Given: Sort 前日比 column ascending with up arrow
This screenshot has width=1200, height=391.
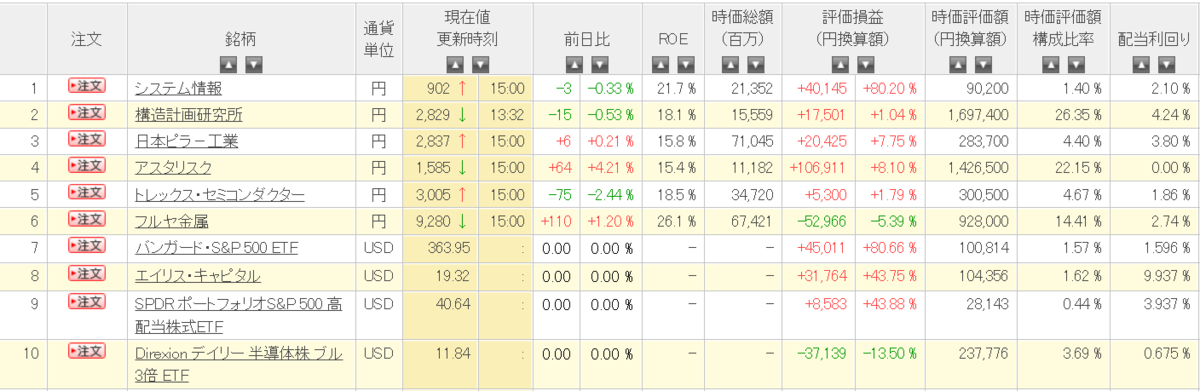Looking at the screenshot, I should (573, 65).
